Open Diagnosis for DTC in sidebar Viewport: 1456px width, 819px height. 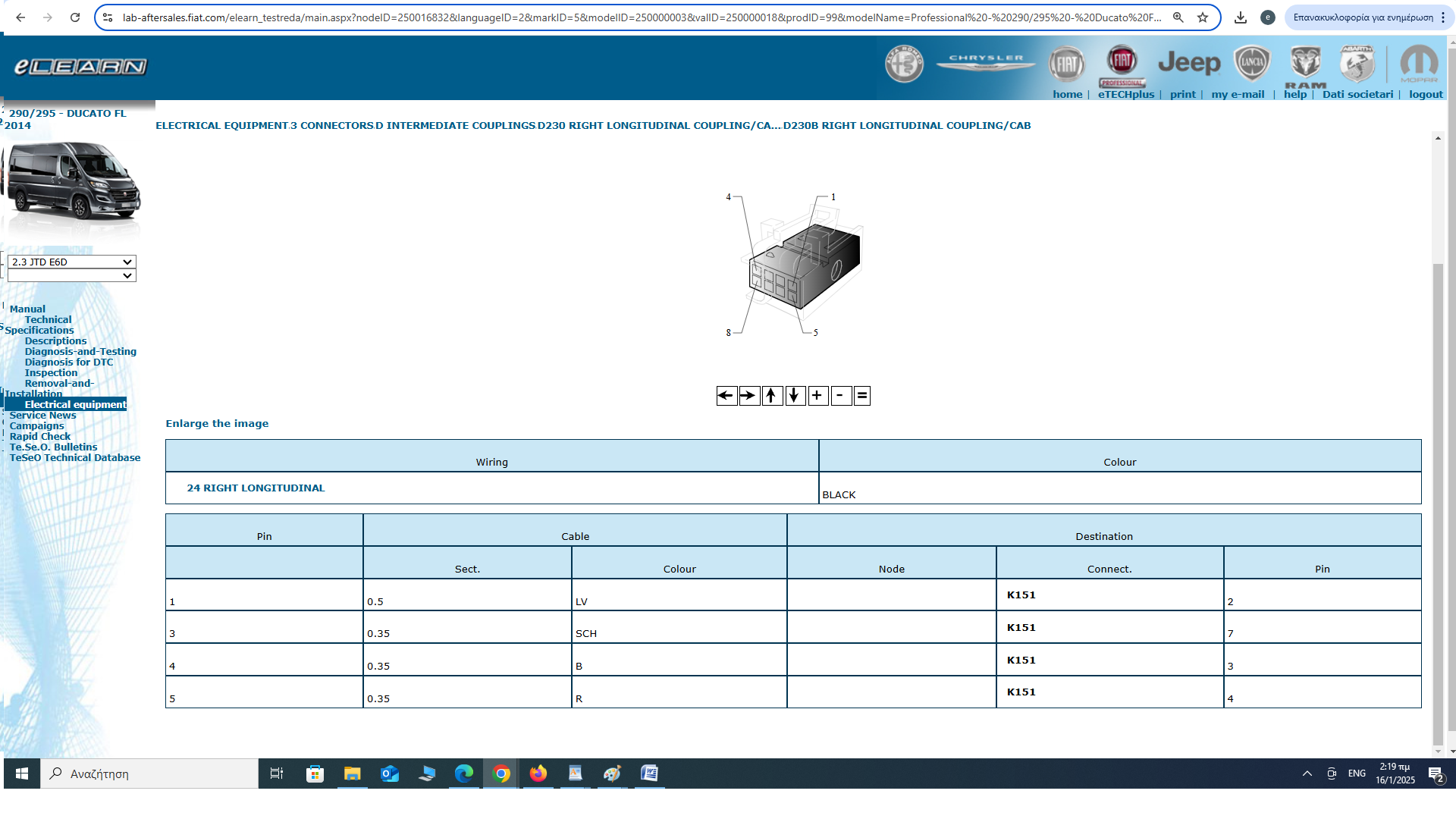[69, 362]
